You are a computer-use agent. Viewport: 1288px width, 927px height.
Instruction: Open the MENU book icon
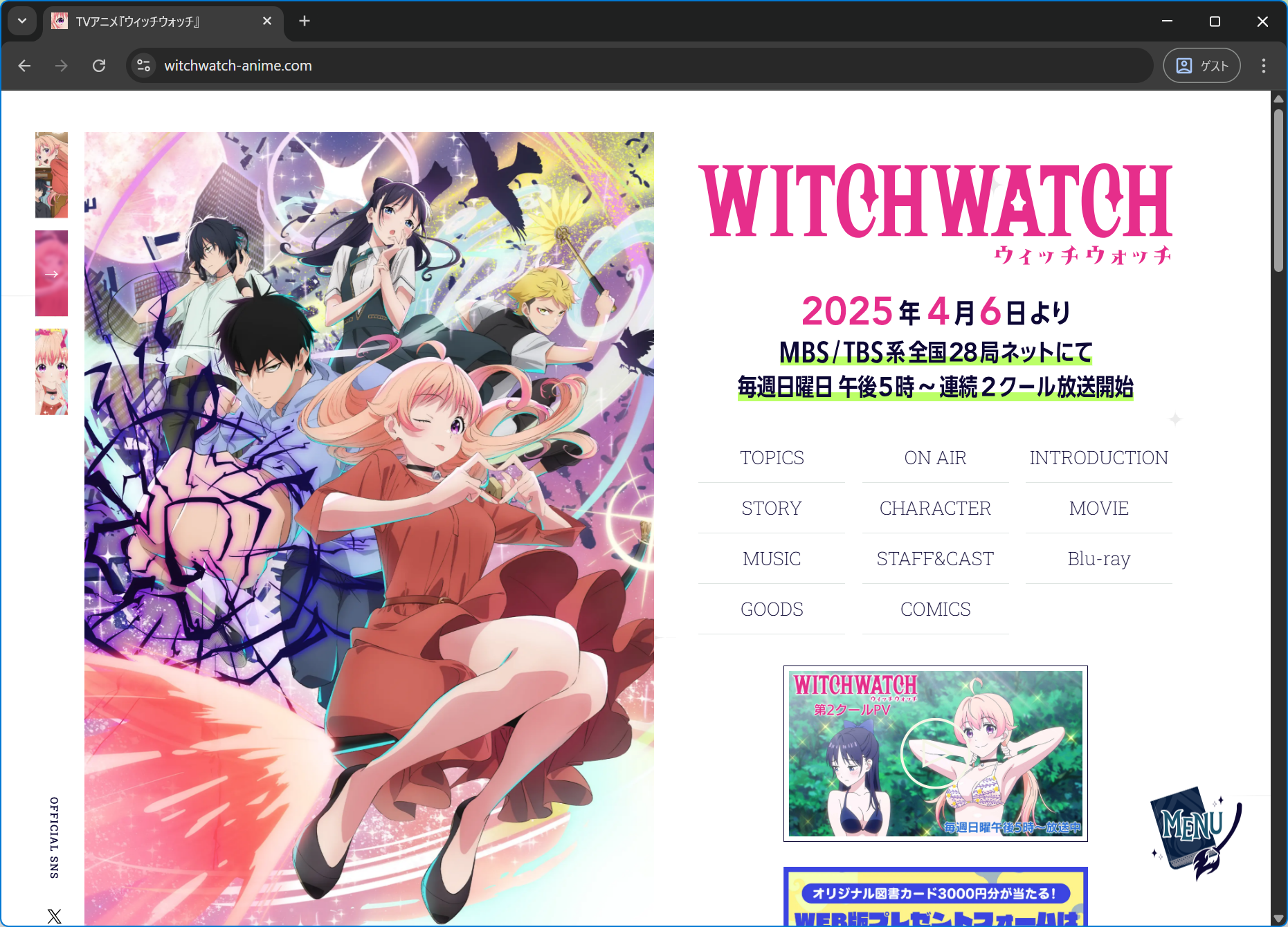pyautogui.click(x=1196, y=833)
